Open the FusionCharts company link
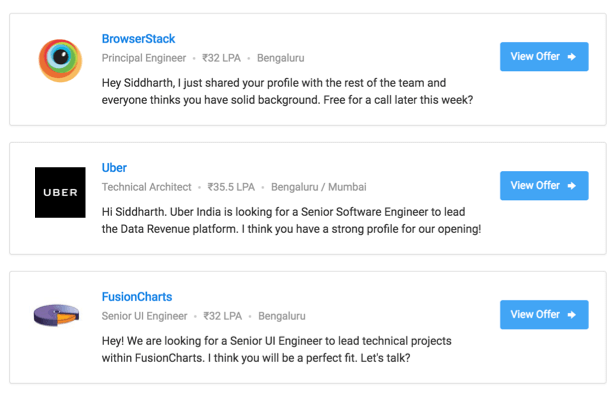The height and width of the screenshot is (393, 615). point(137,297)
